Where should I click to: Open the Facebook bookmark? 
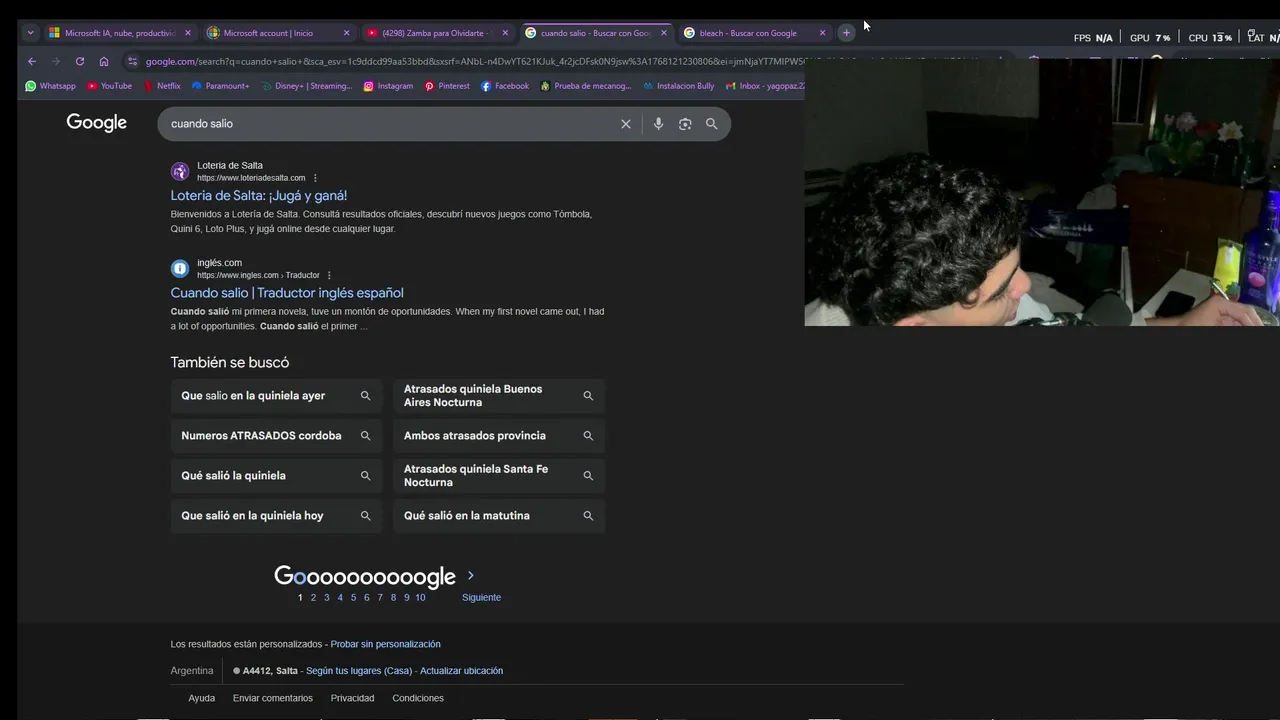(505, 86)
